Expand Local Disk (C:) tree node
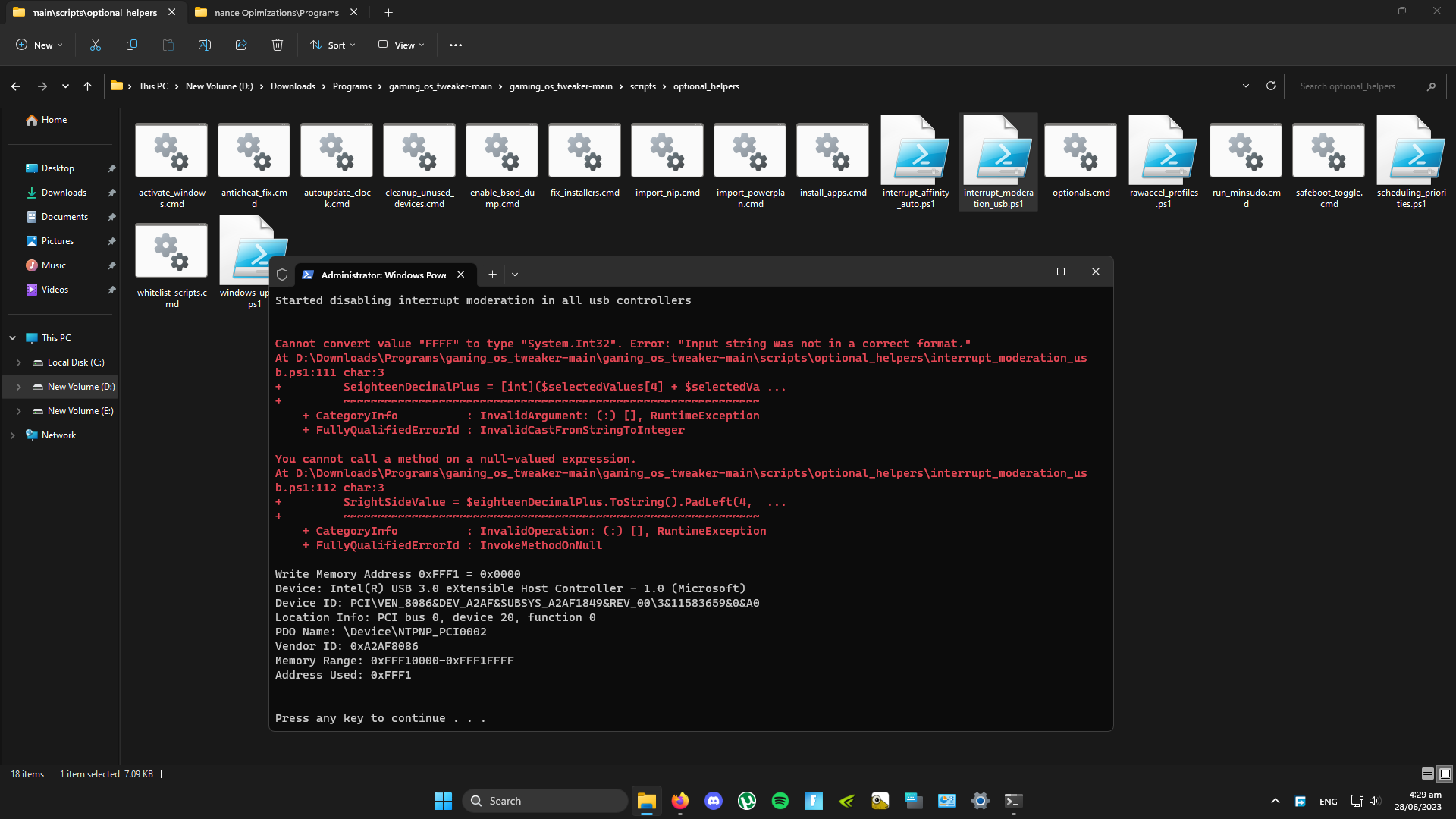Viewport: 1456px width, 819px height. (19, 362)
